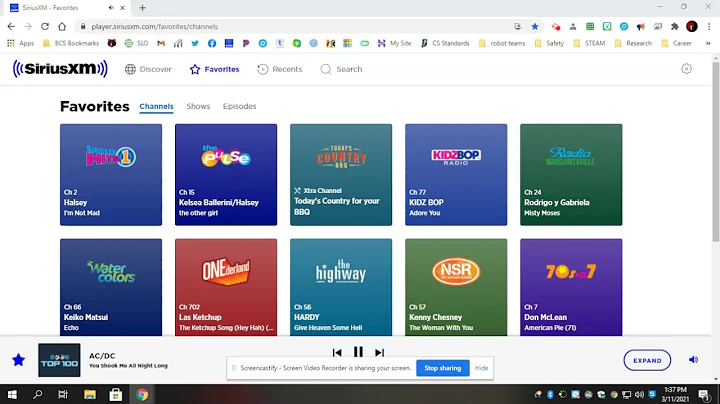This screenshot has height=404, width=720.
Task: Play ONEderland Ch 702 tile
Action: pyautogui.click(x=225, y=287)
